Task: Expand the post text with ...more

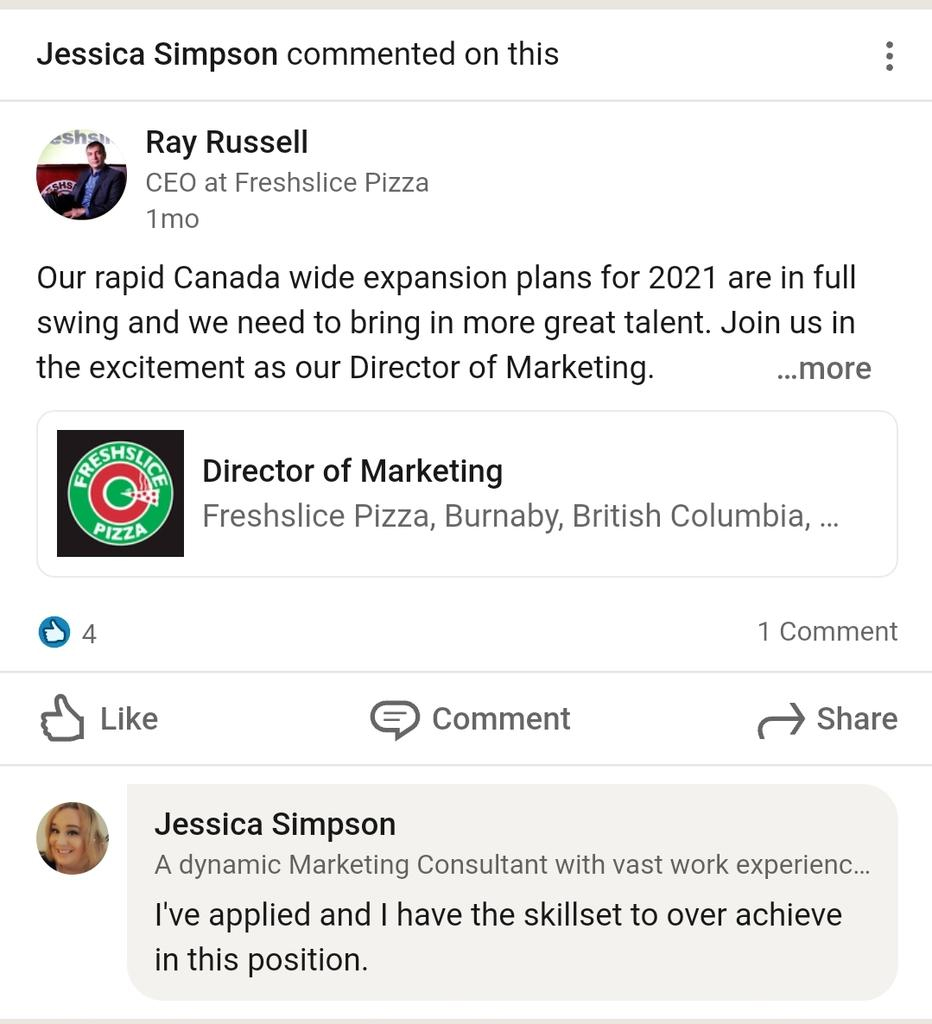Action: [824, 369]
